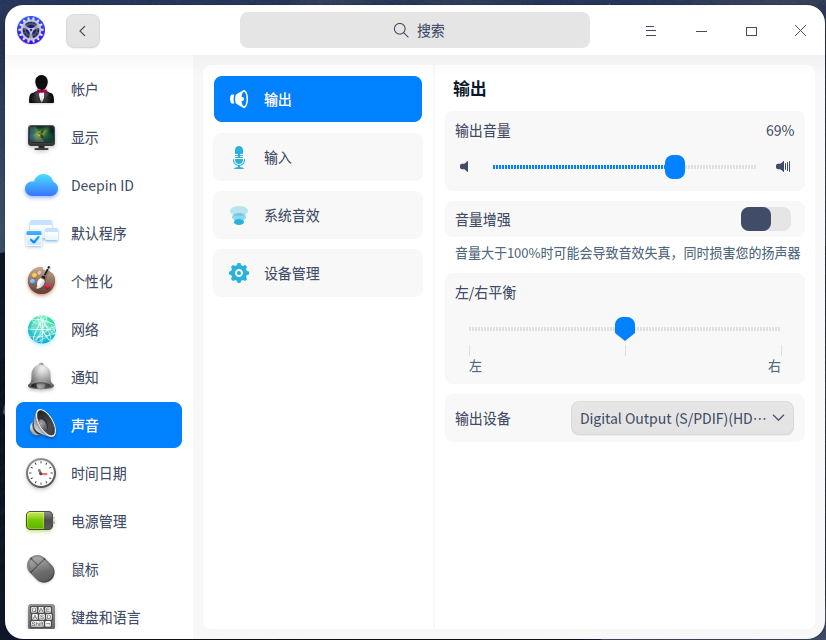Switch to 键盘和语言 settings
This screenshot has width=826, height=640.
(x=41, y=617)
